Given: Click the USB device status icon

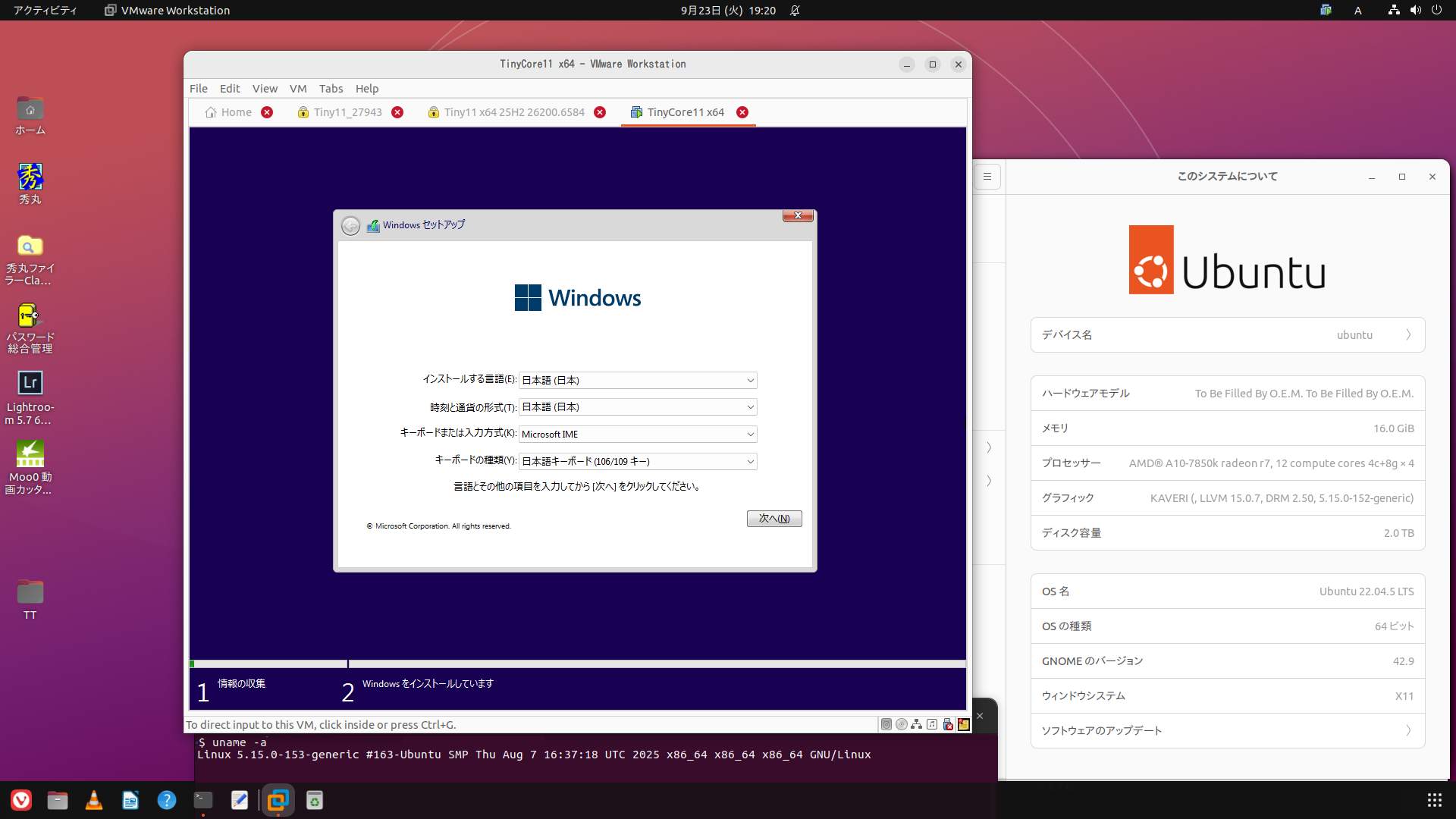Looking at the screenshot, I should point(948,724).
